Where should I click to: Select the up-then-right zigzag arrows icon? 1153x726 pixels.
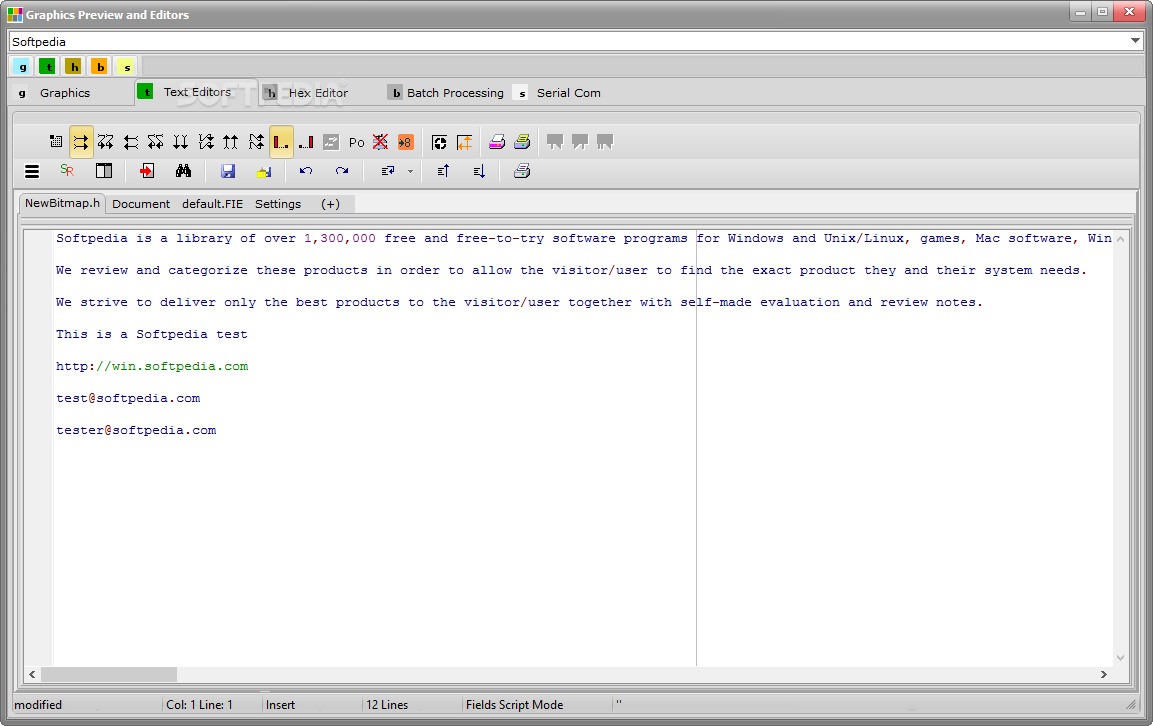[256, 142]
